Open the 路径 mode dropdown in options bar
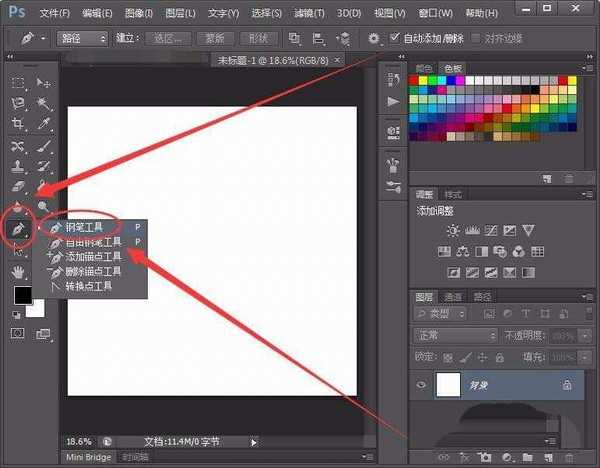The width and height of the screenshot is (600, 468). click(82, 38)
